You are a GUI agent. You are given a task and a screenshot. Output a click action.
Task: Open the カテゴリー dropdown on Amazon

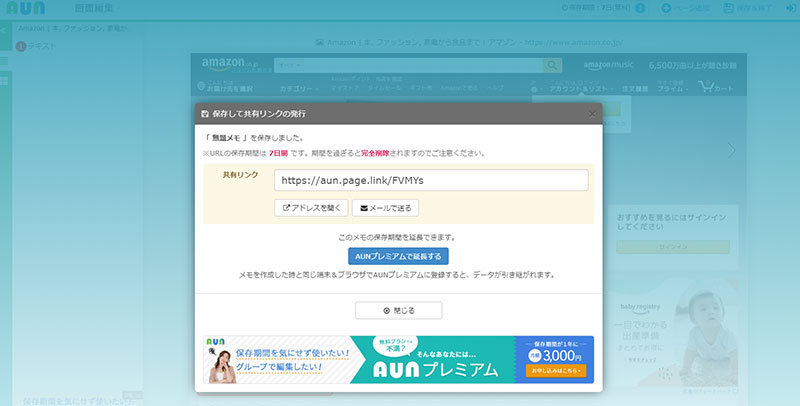tap(297, 88)
